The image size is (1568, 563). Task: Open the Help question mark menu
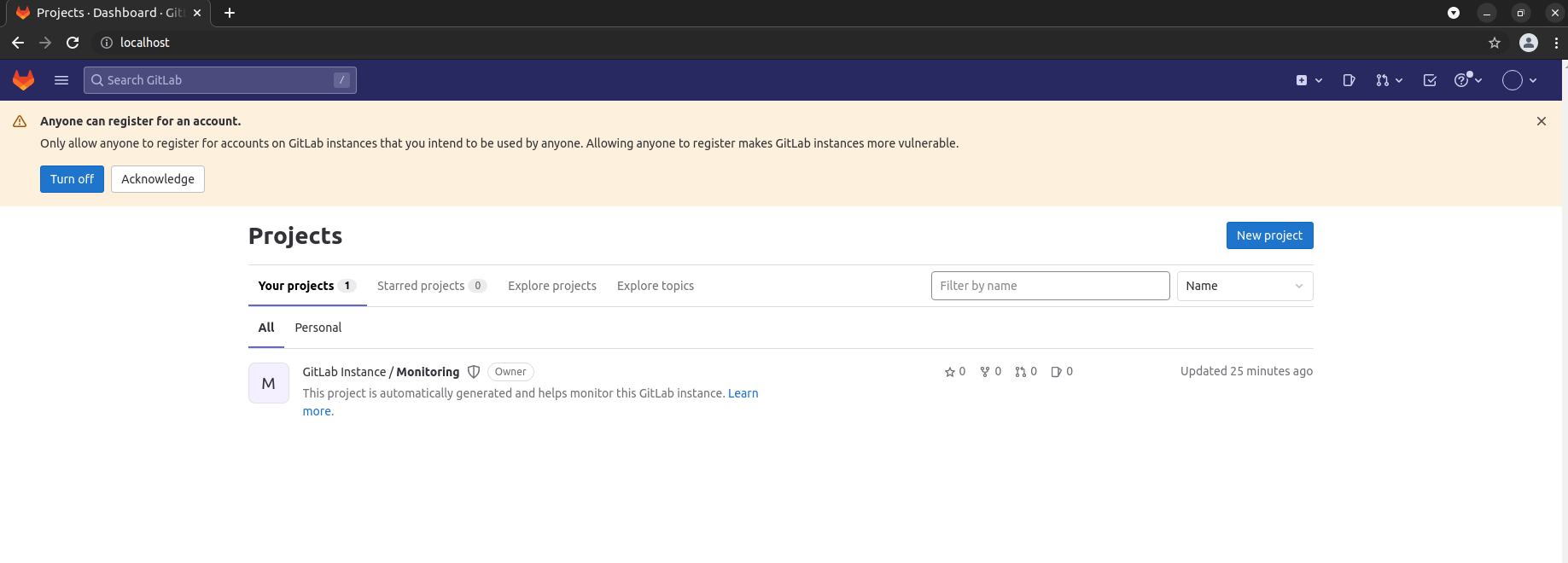coord(1468,80)
